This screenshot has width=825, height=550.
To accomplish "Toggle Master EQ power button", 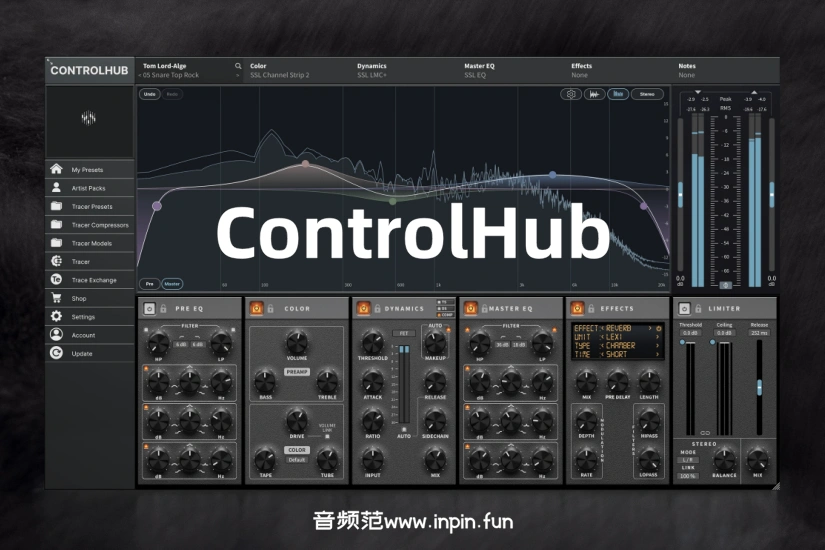I will click(x=470, y=308).
